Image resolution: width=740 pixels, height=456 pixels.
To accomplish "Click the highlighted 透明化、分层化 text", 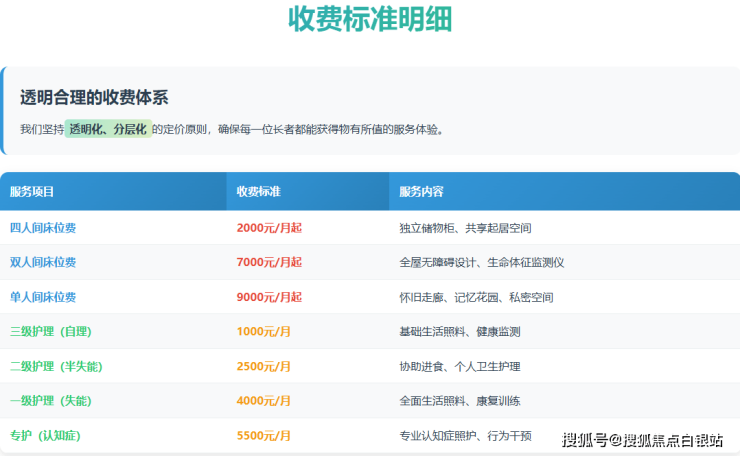I will click(108, 129).
